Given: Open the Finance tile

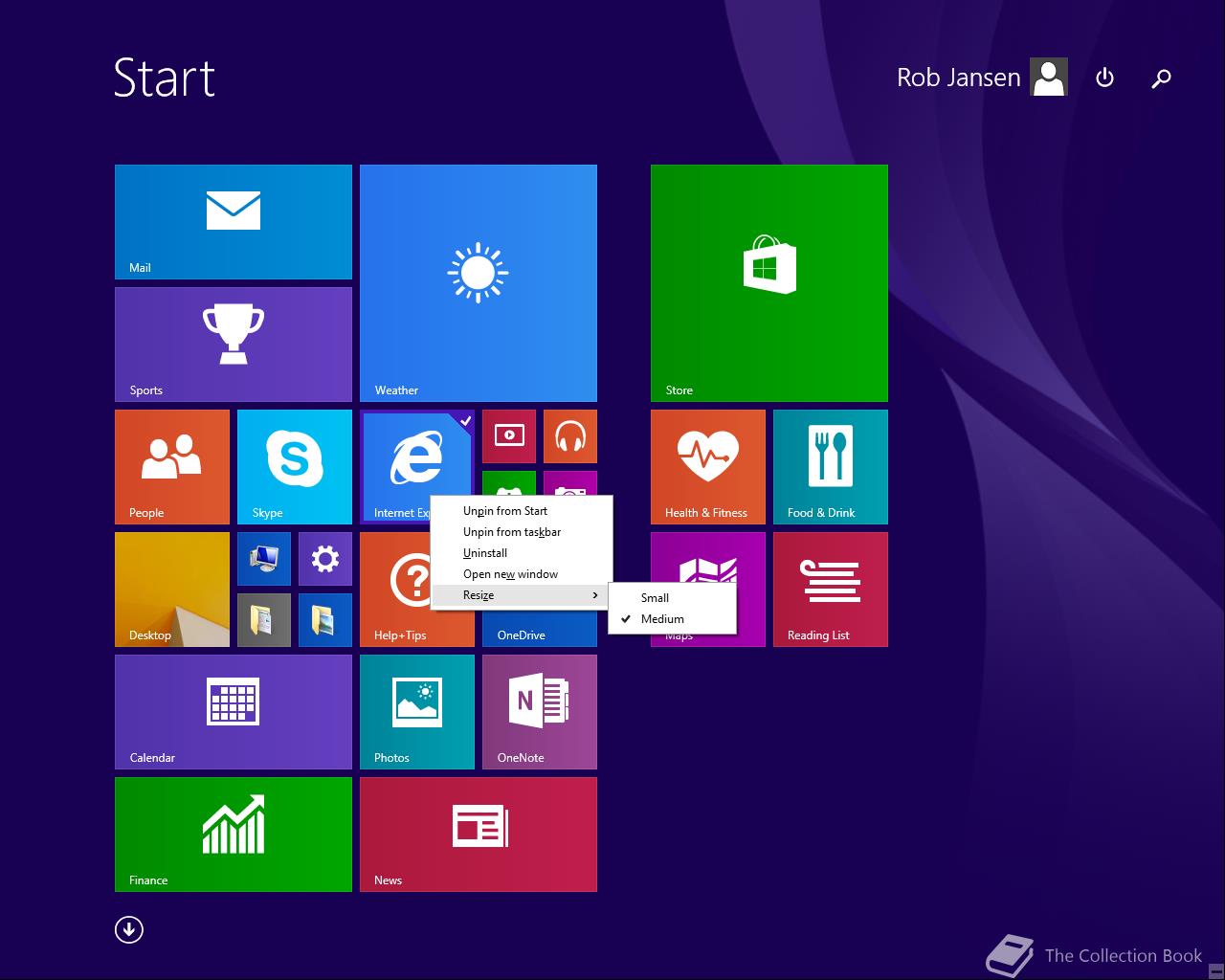Looking at the screenshot, I should click(234, 835).
